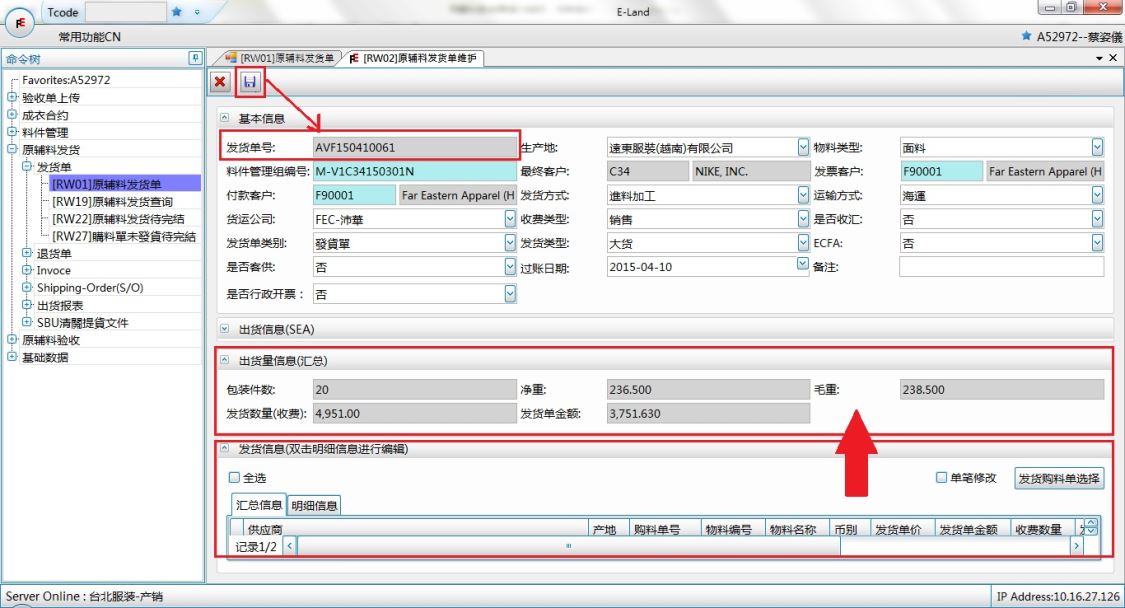Click the grid's horizontal scrollbar thumb
The width and height of the screenshot is (1125, 608).
[x=568, y=546]
